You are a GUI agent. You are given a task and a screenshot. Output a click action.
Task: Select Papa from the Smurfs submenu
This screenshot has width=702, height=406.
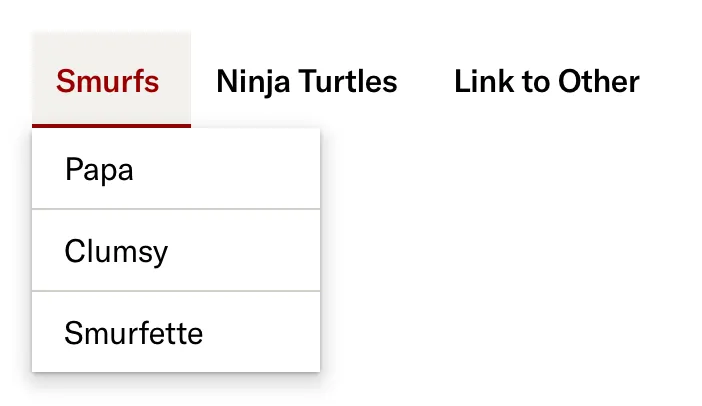[99, 169]
